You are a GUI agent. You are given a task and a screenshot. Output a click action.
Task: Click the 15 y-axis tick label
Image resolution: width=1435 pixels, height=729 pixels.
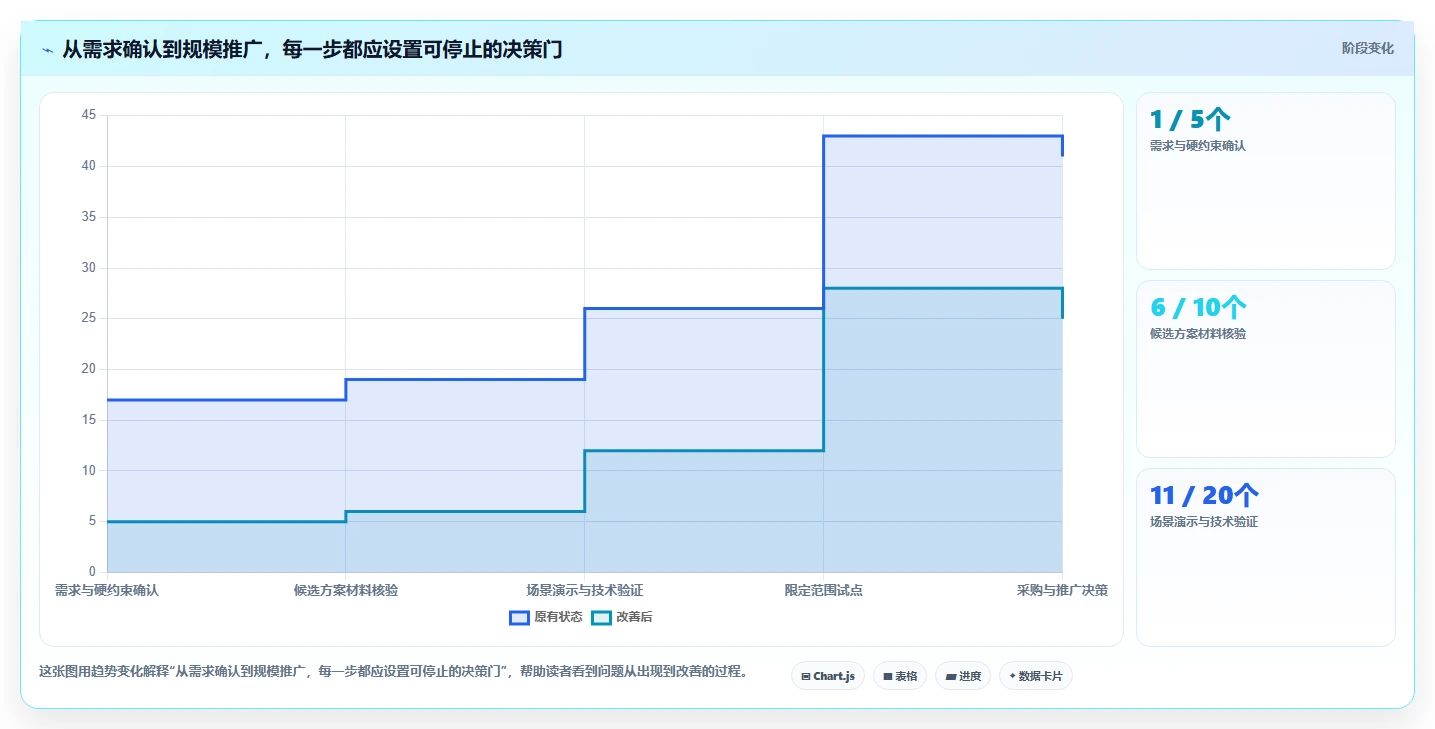tap(89, 420)
